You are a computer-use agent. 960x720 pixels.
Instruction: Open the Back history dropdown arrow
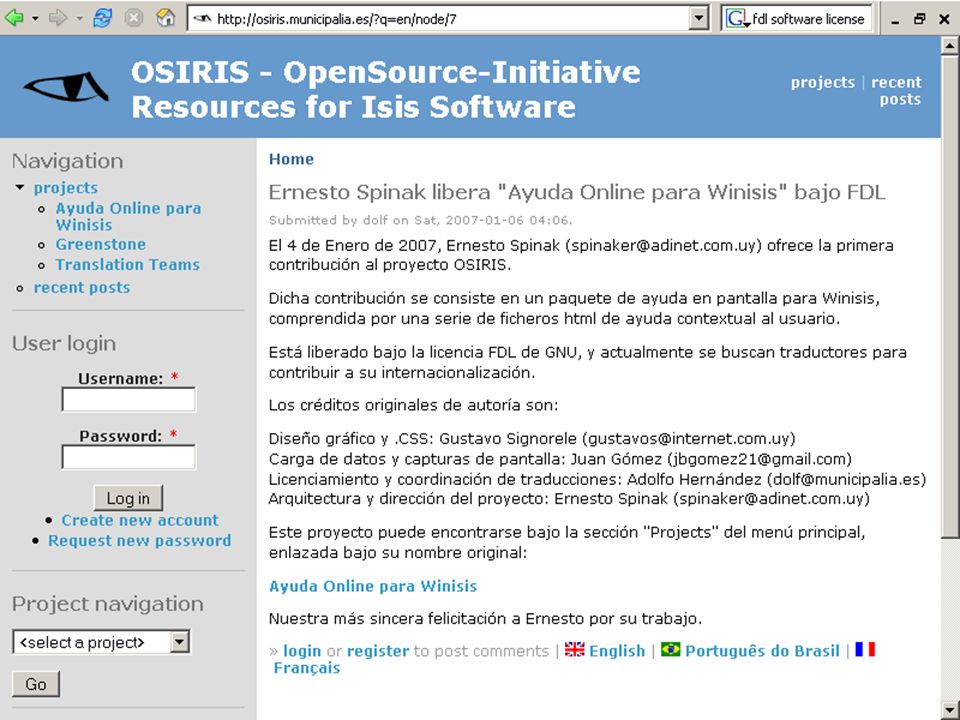36,19
